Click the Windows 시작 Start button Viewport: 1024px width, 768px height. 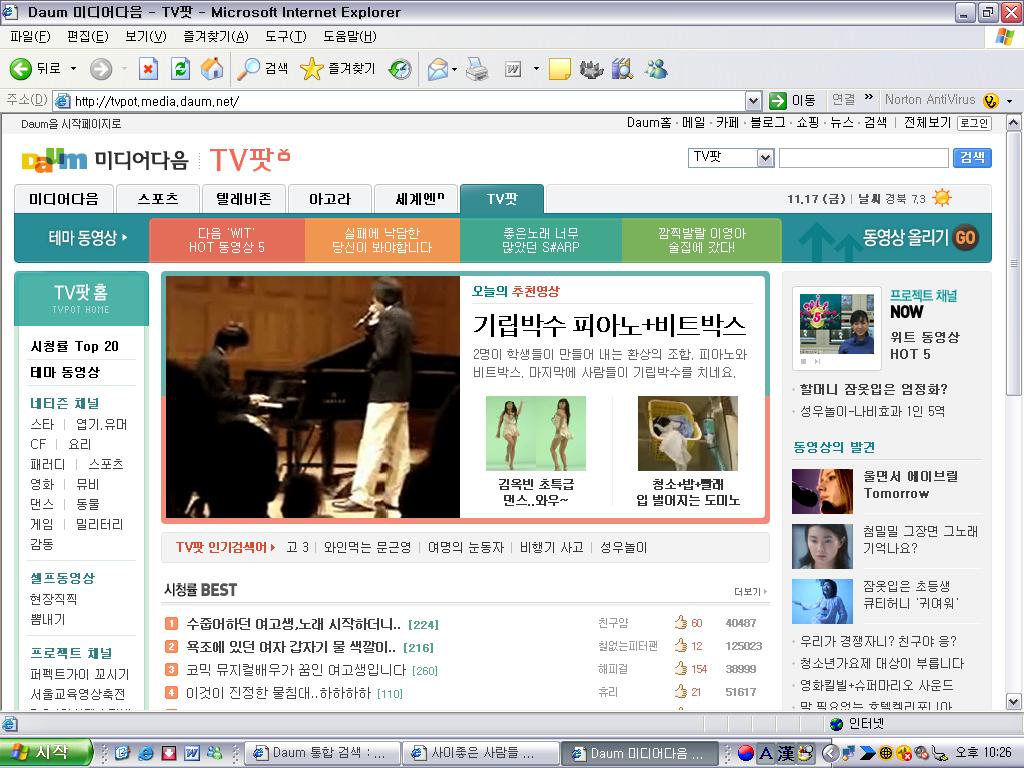point(46,753)
